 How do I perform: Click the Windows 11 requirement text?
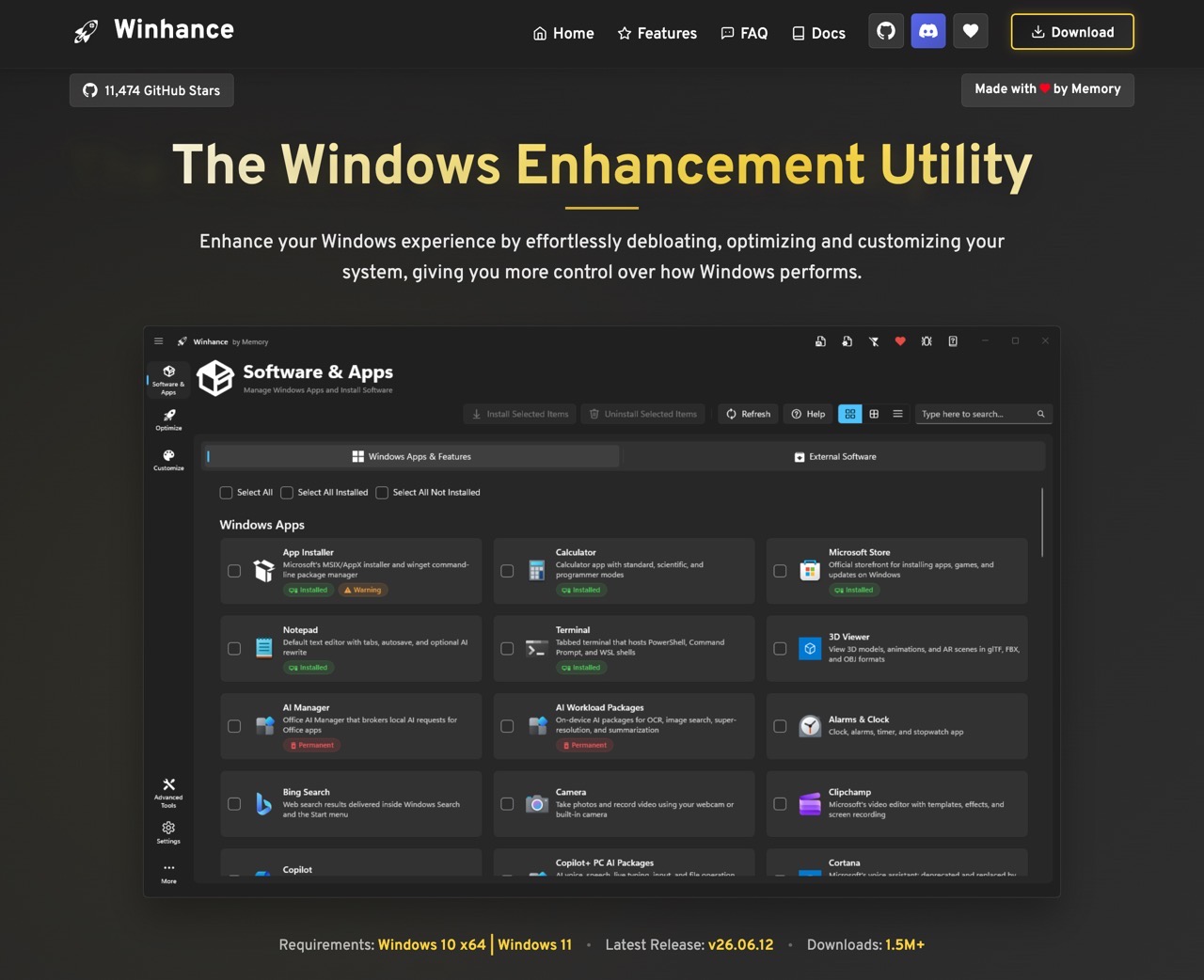coord(534,944)
